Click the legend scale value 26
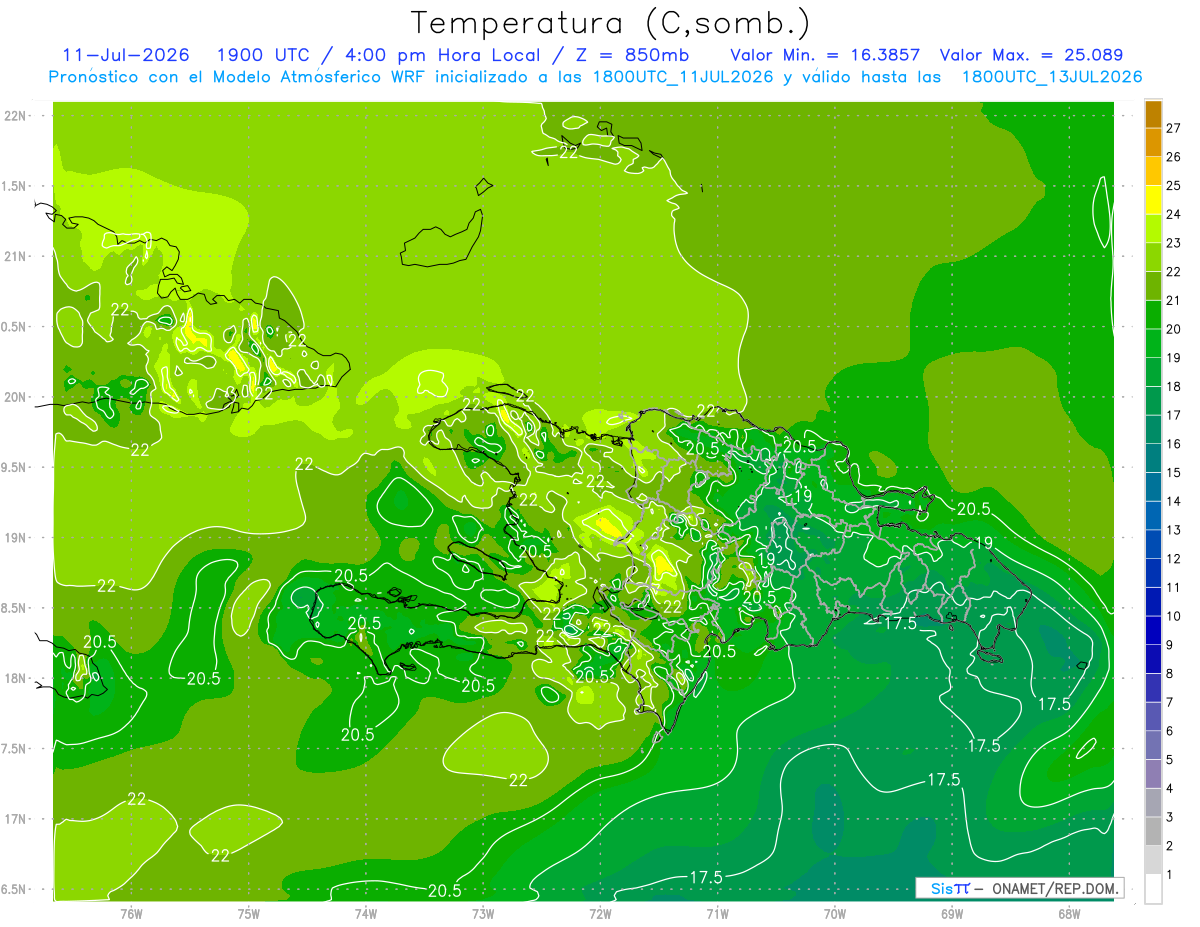The height and width of the screenshot is (927, 1200). point(1173,157)
